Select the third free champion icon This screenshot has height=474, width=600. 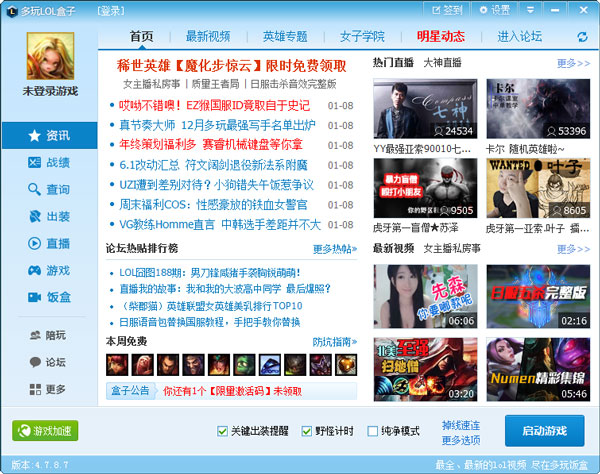point(168,365)
